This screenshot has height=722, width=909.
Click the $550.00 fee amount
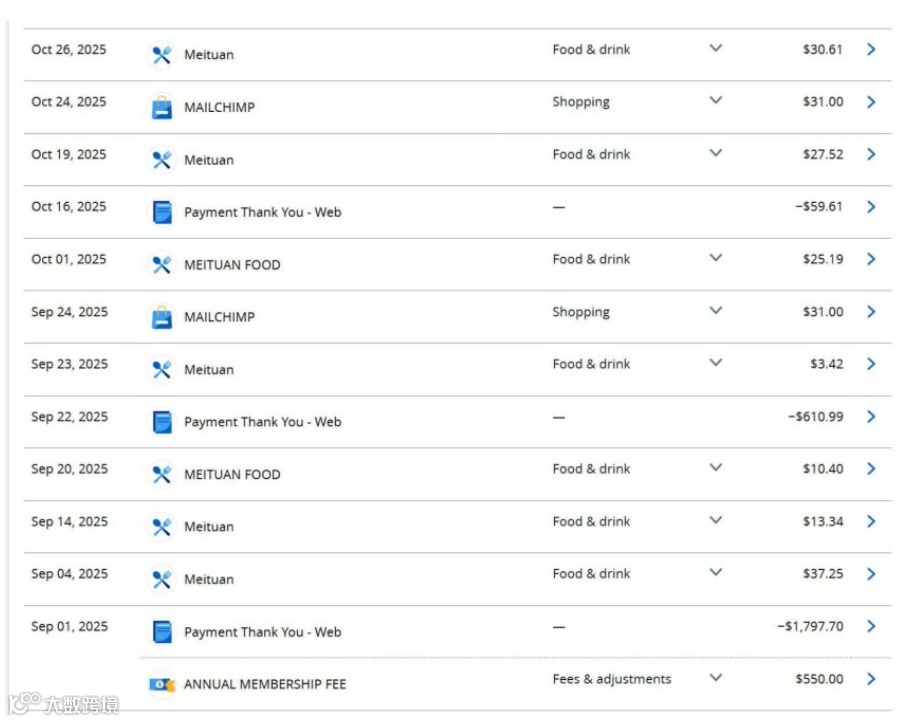819,679
